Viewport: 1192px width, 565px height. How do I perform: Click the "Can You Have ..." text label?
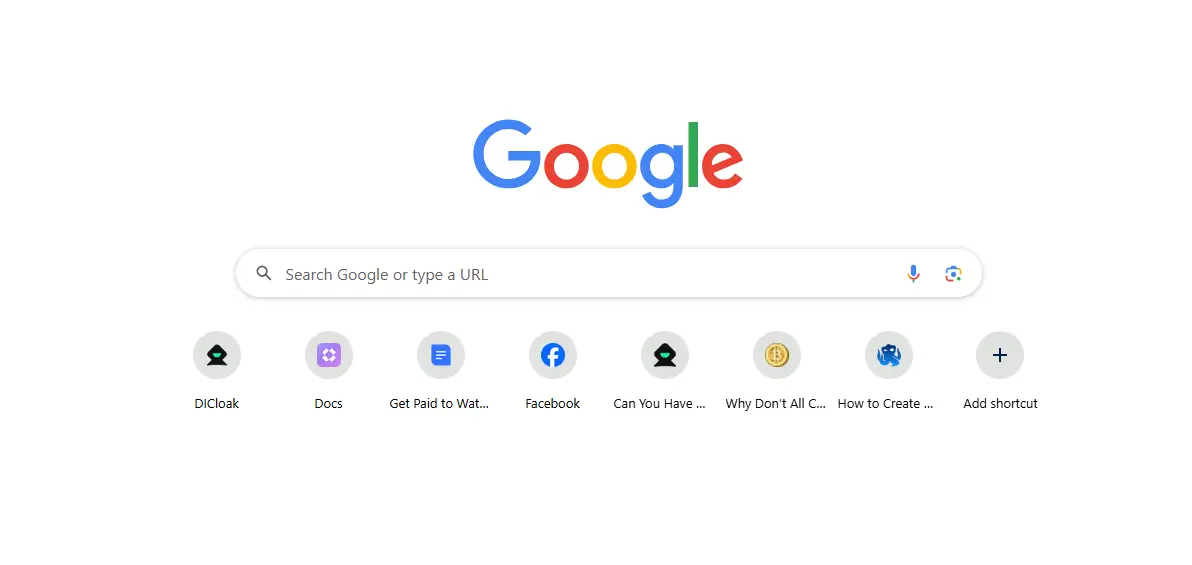(660, 404)
